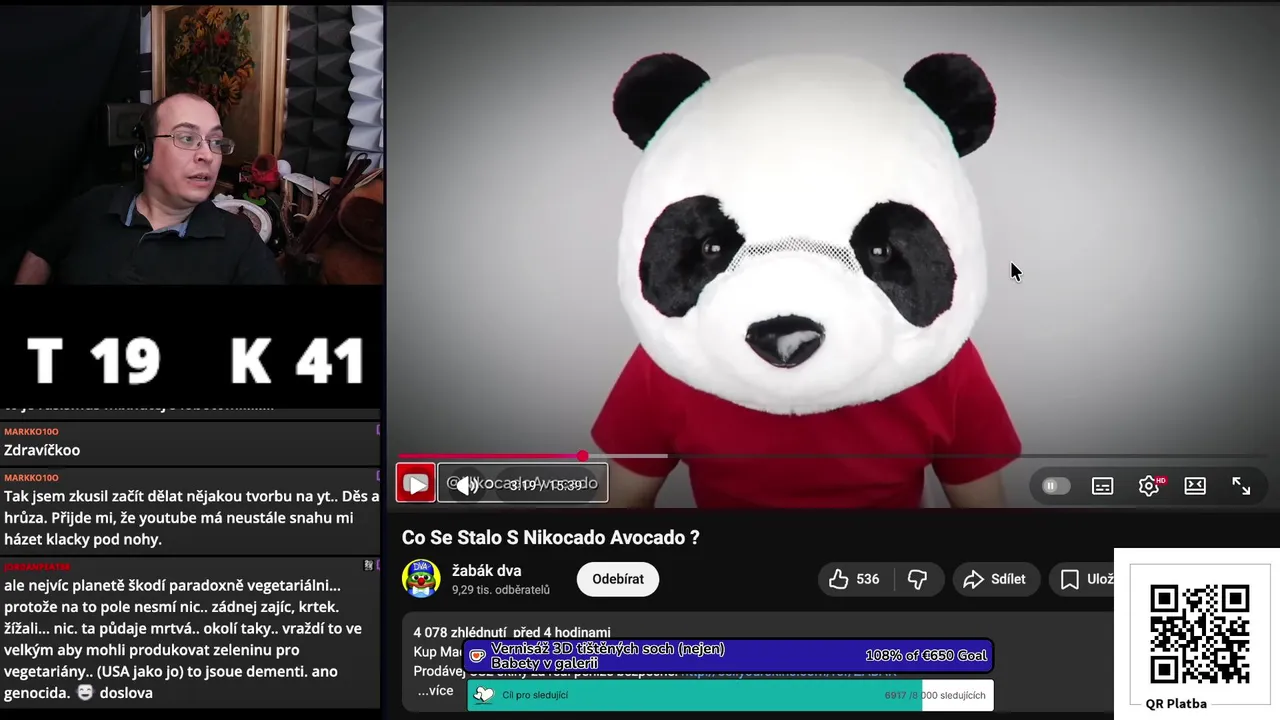This screenshot has width=1280, height=720.
Task: Turn on subtitles with the captions icon
Action: (x=1102, y=486)
